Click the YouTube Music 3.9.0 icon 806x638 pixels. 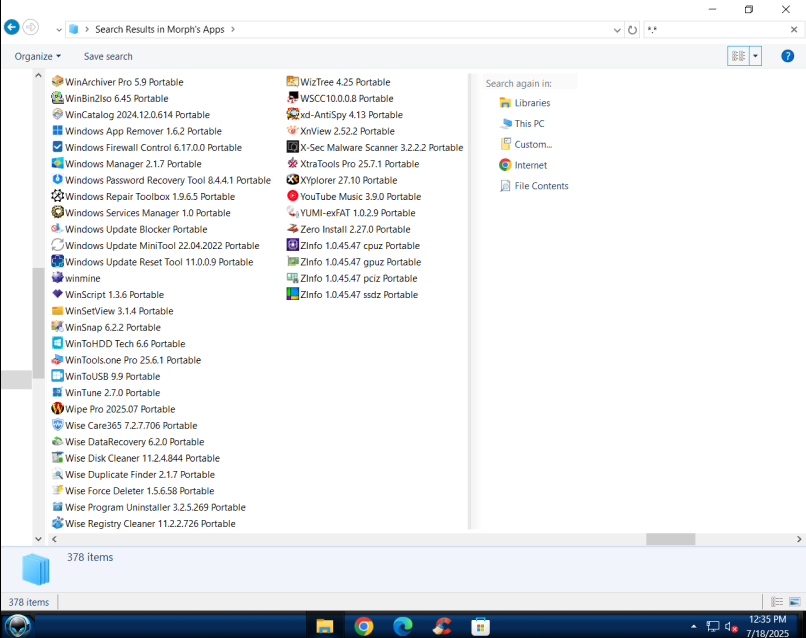292,196
